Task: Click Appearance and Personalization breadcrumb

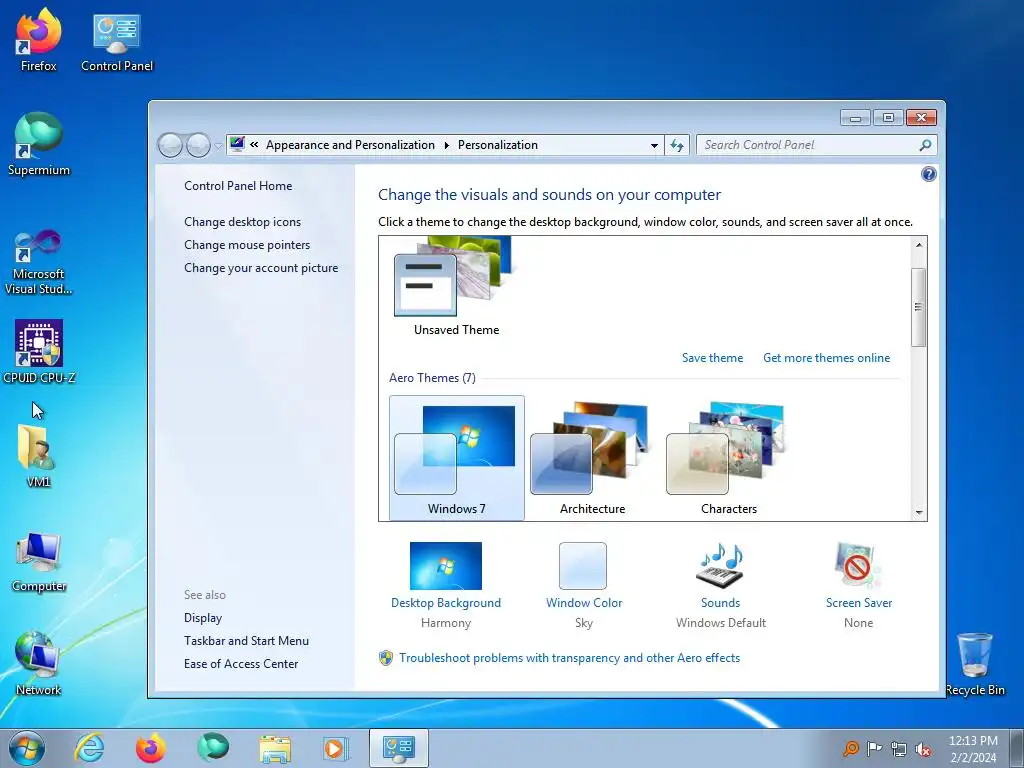Action: [x=350, y=145]
